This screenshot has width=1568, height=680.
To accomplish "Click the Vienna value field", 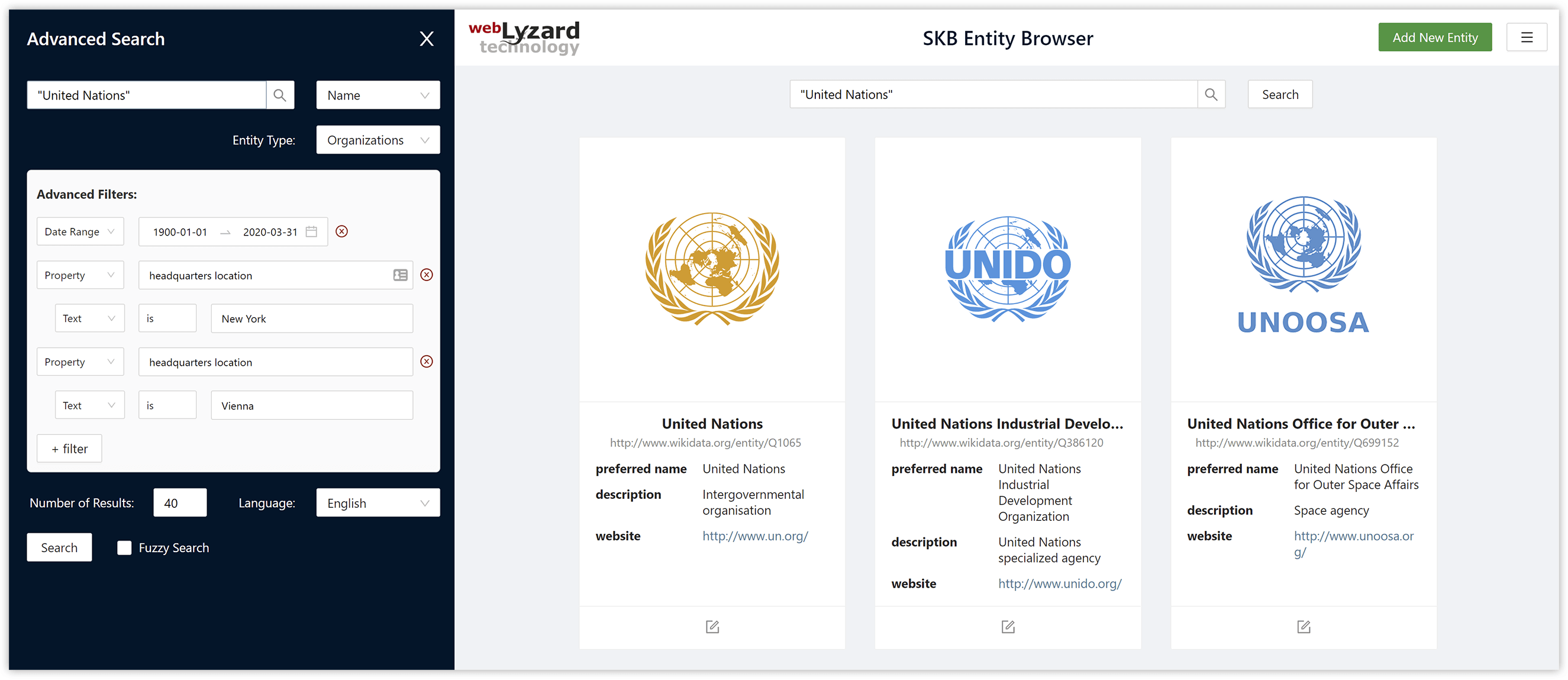I will [312, 405].
